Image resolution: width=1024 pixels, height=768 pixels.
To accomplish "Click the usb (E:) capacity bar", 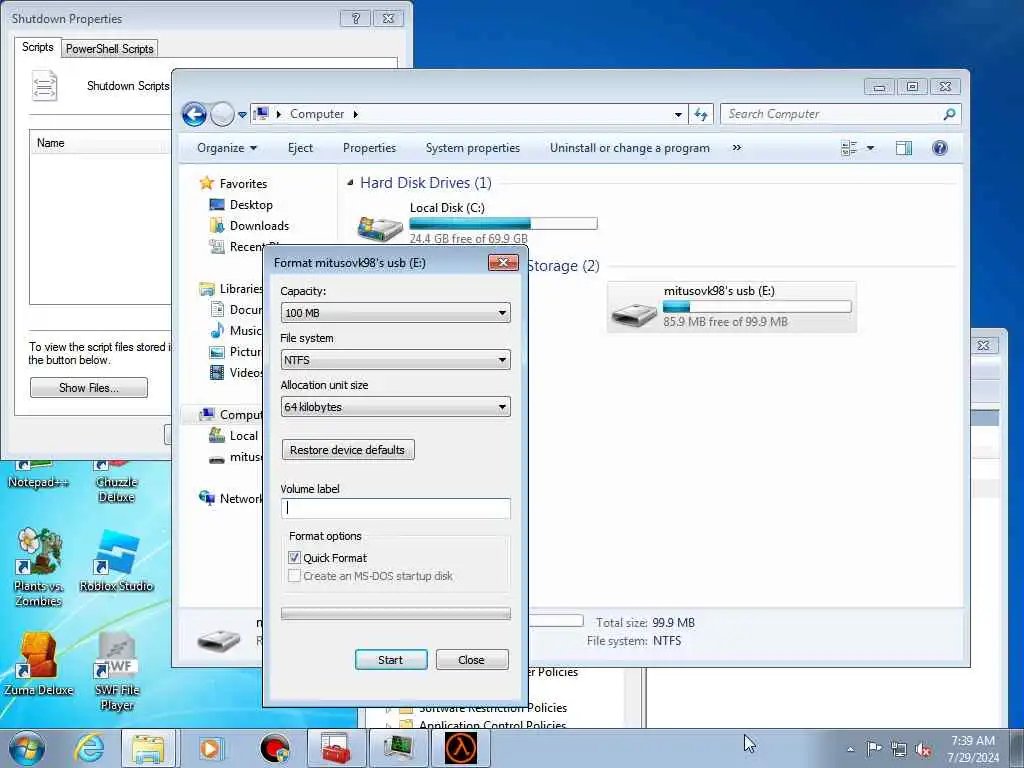I will click(x=757, y=306).
